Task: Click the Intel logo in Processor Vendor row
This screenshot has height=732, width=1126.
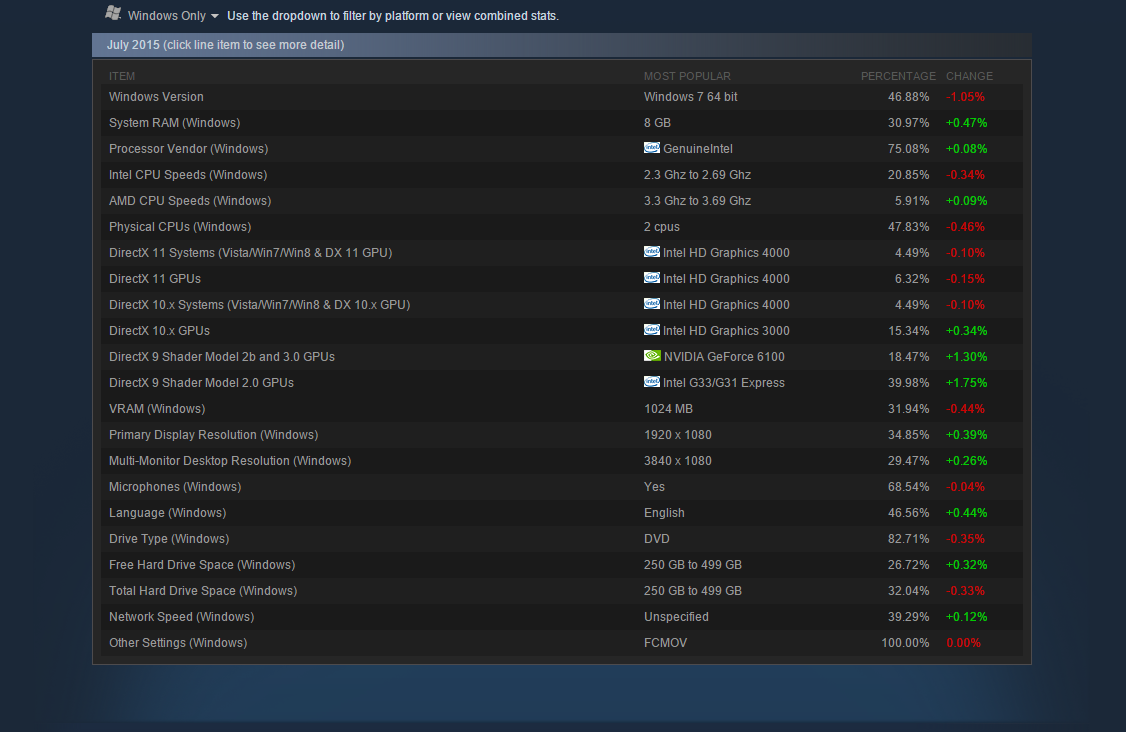Action: [651, 147]
